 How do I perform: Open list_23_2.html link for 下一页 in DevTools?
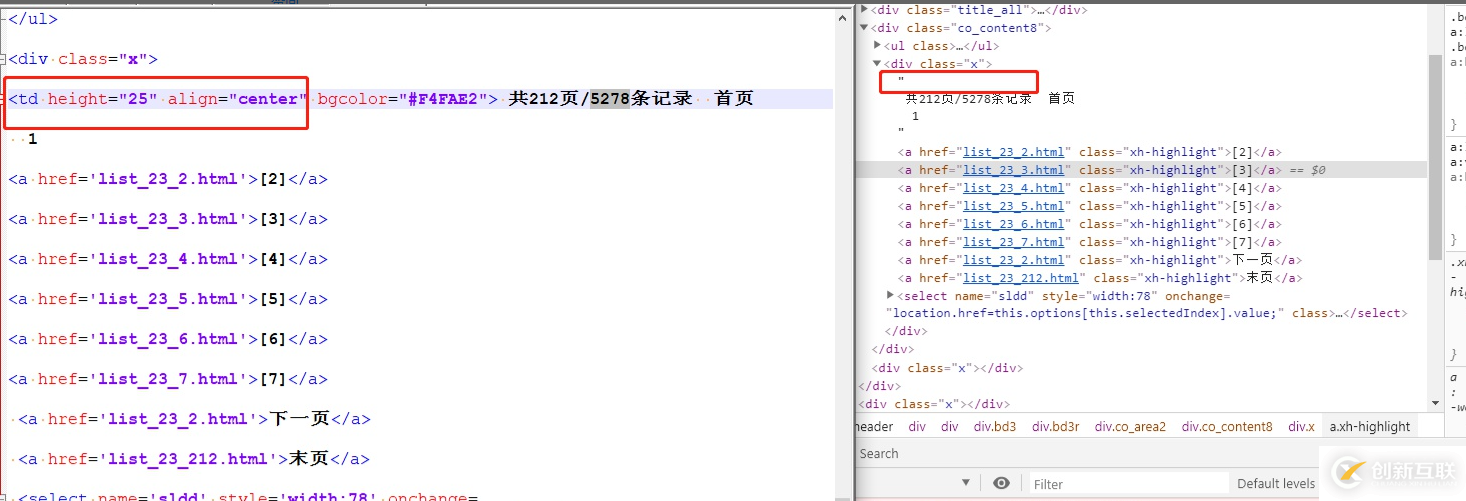click(1013, 260)
